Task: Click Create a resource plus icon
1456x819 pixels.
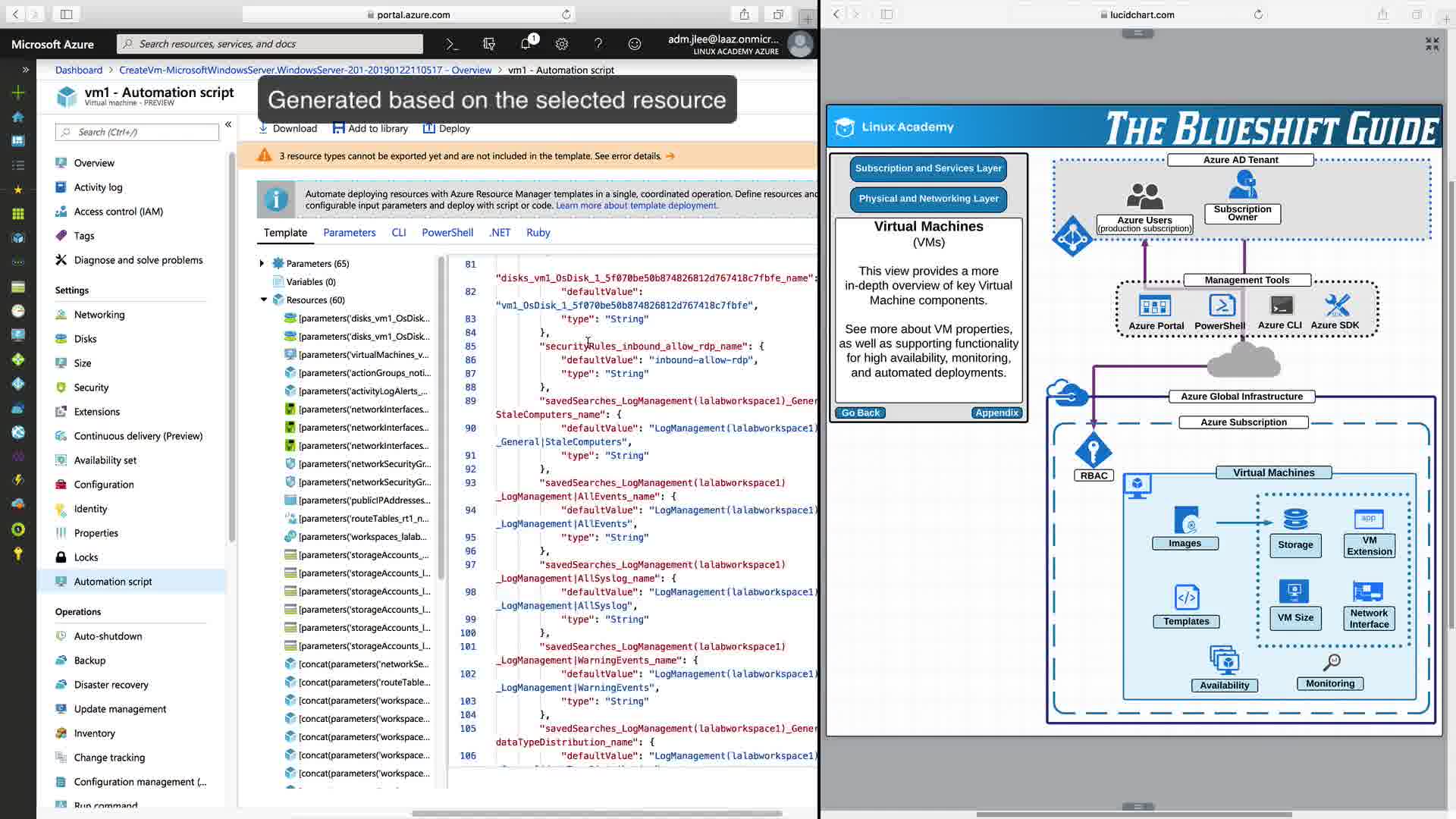Action: click(x=18, y=93)
